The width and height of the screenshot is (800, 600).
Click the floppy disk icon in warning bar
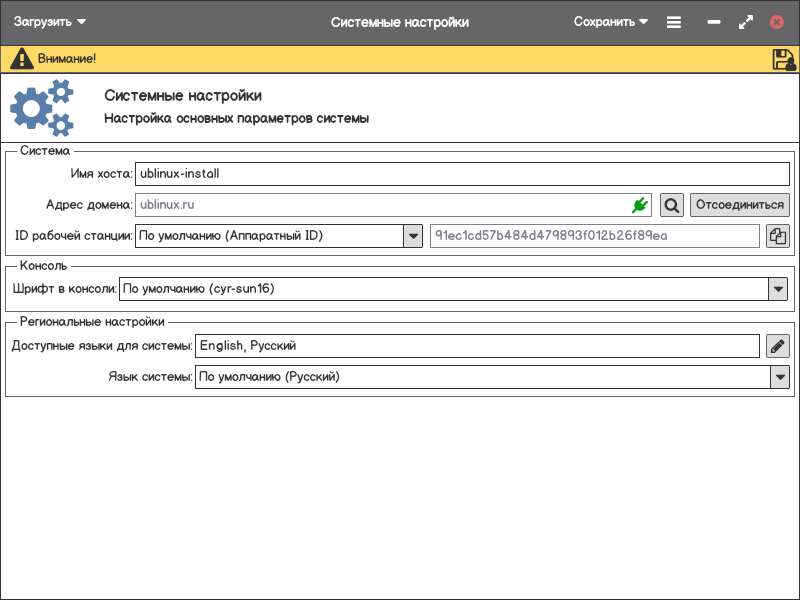784,59
